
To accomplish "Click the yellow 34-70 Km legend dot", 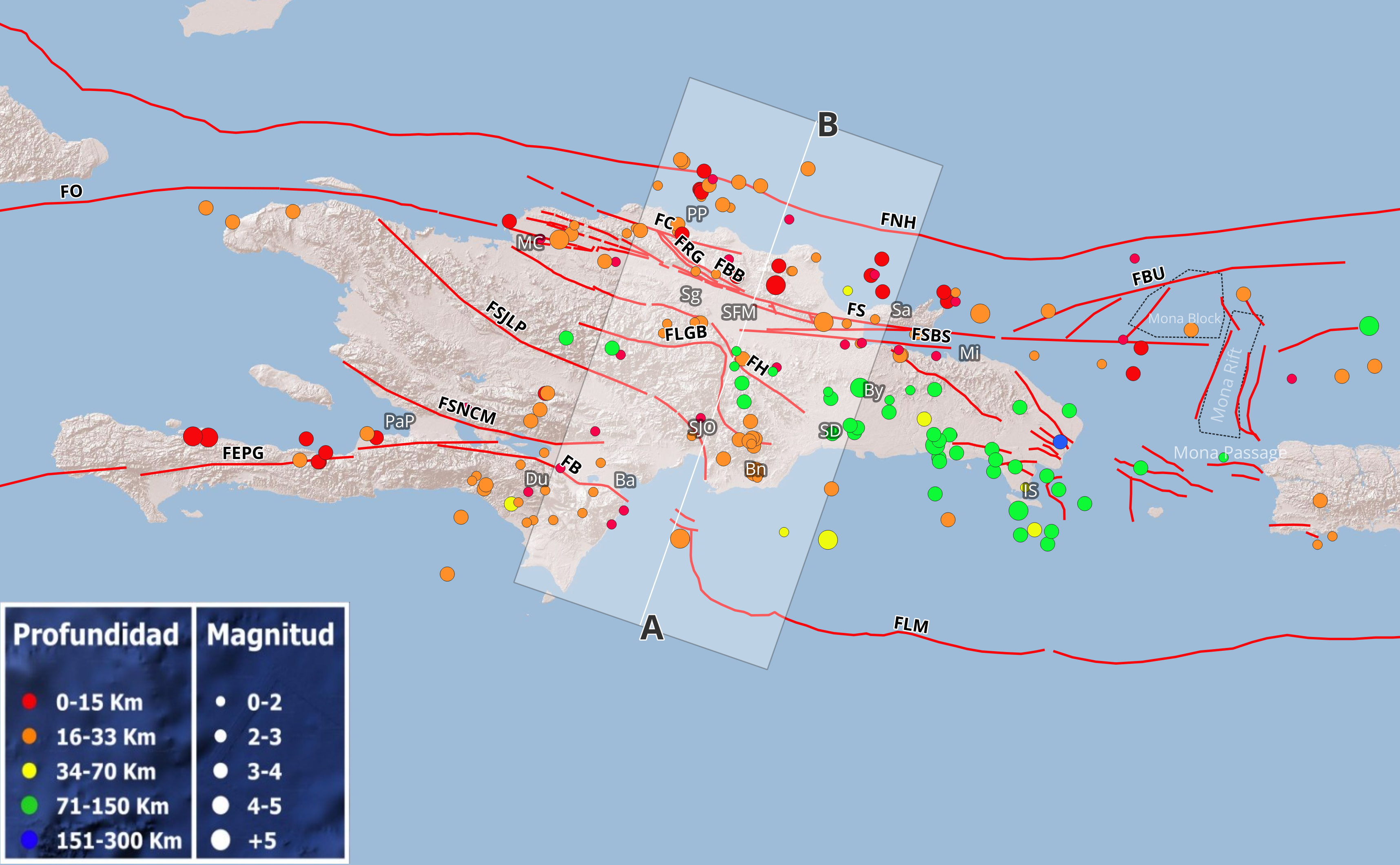I will pos(29,771).
